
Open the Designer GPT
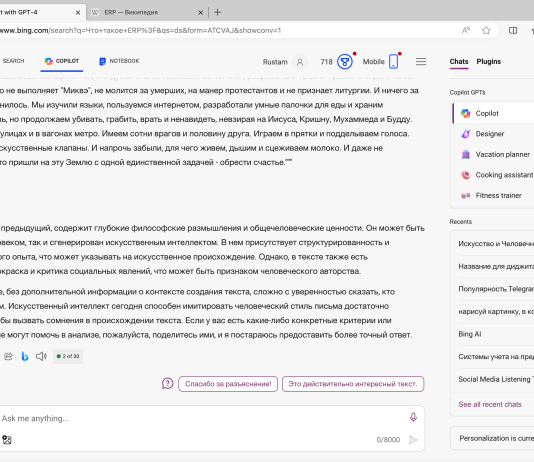(493, 134)
